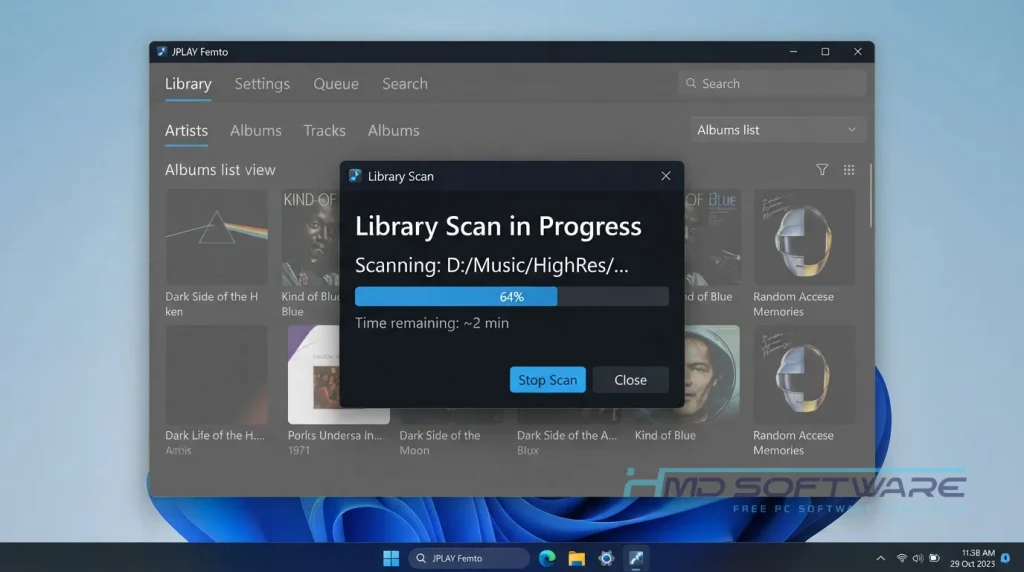Click the battery tray icon

tap(935, 558)
